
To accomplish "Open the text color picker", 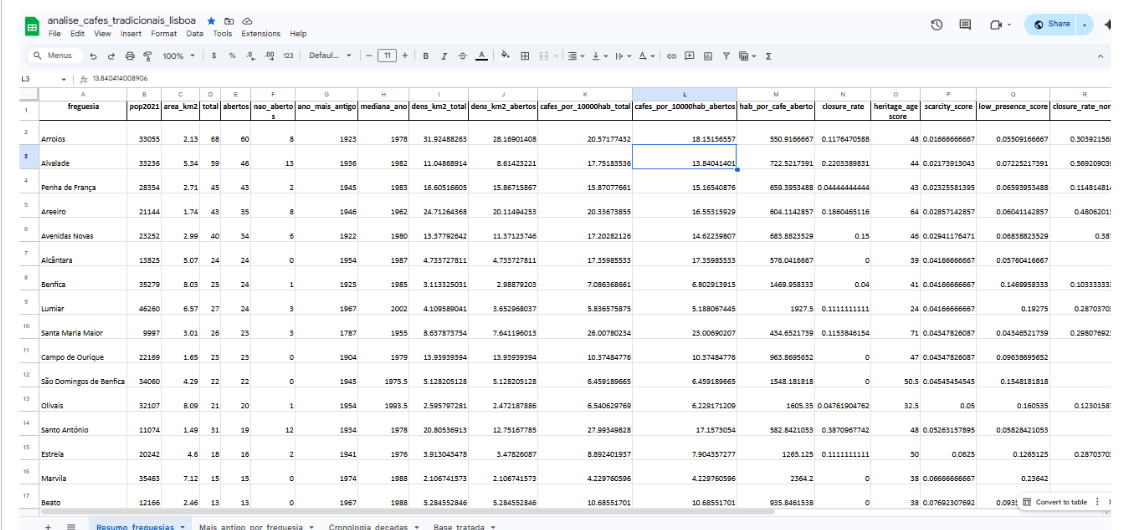I will coord(481,56).
